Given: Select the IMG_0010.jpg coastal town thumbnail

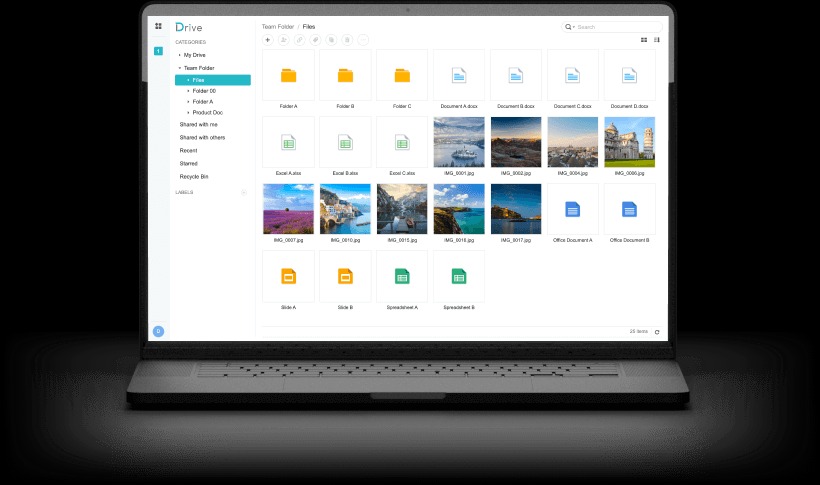Looking at the screenshot, I should (345, 209).
